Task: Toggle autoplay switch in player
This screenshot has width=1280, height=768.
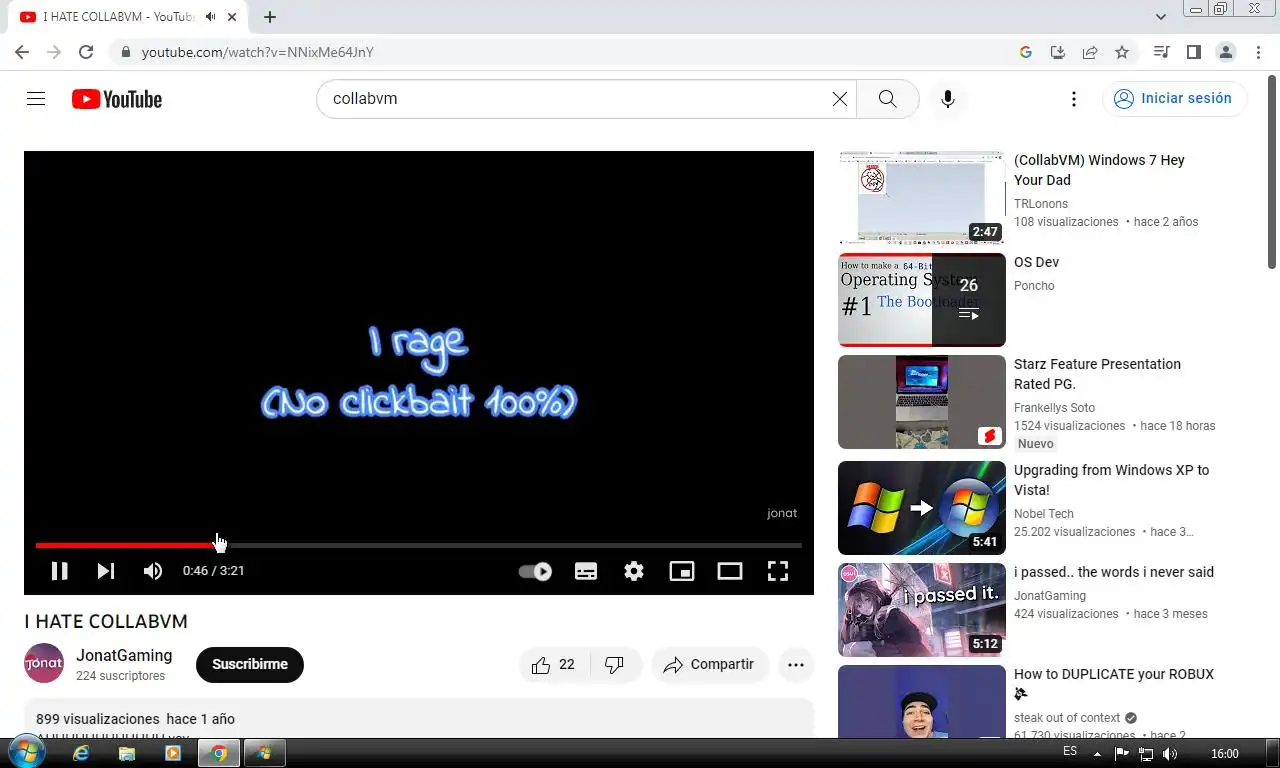Action: (535, 572)
